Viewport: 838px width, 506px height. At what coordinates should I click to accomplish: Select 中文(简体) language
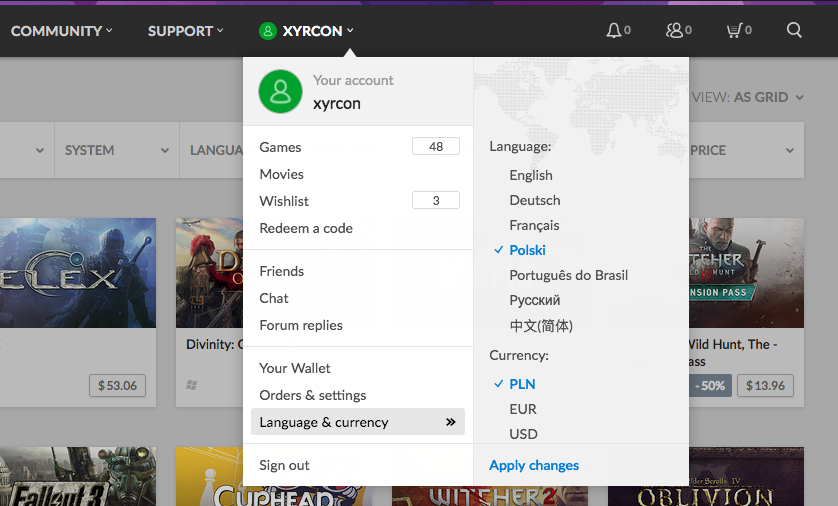[x=541, y=325]
